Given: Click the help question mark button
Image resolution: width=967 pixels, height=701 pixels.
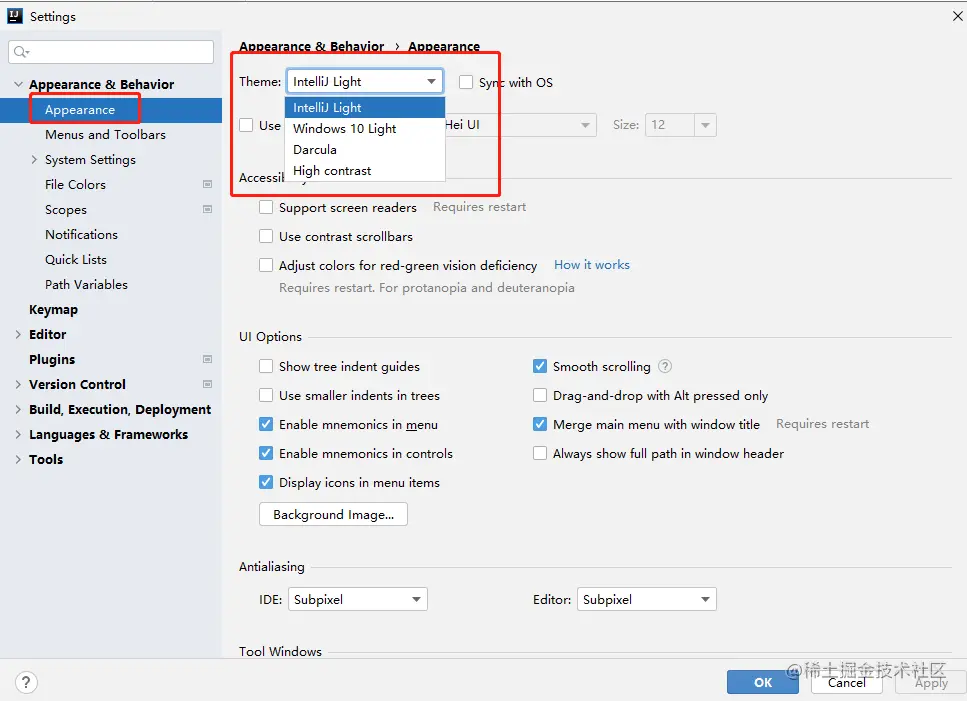Looking at the screenshot, I should pos(26,683).
